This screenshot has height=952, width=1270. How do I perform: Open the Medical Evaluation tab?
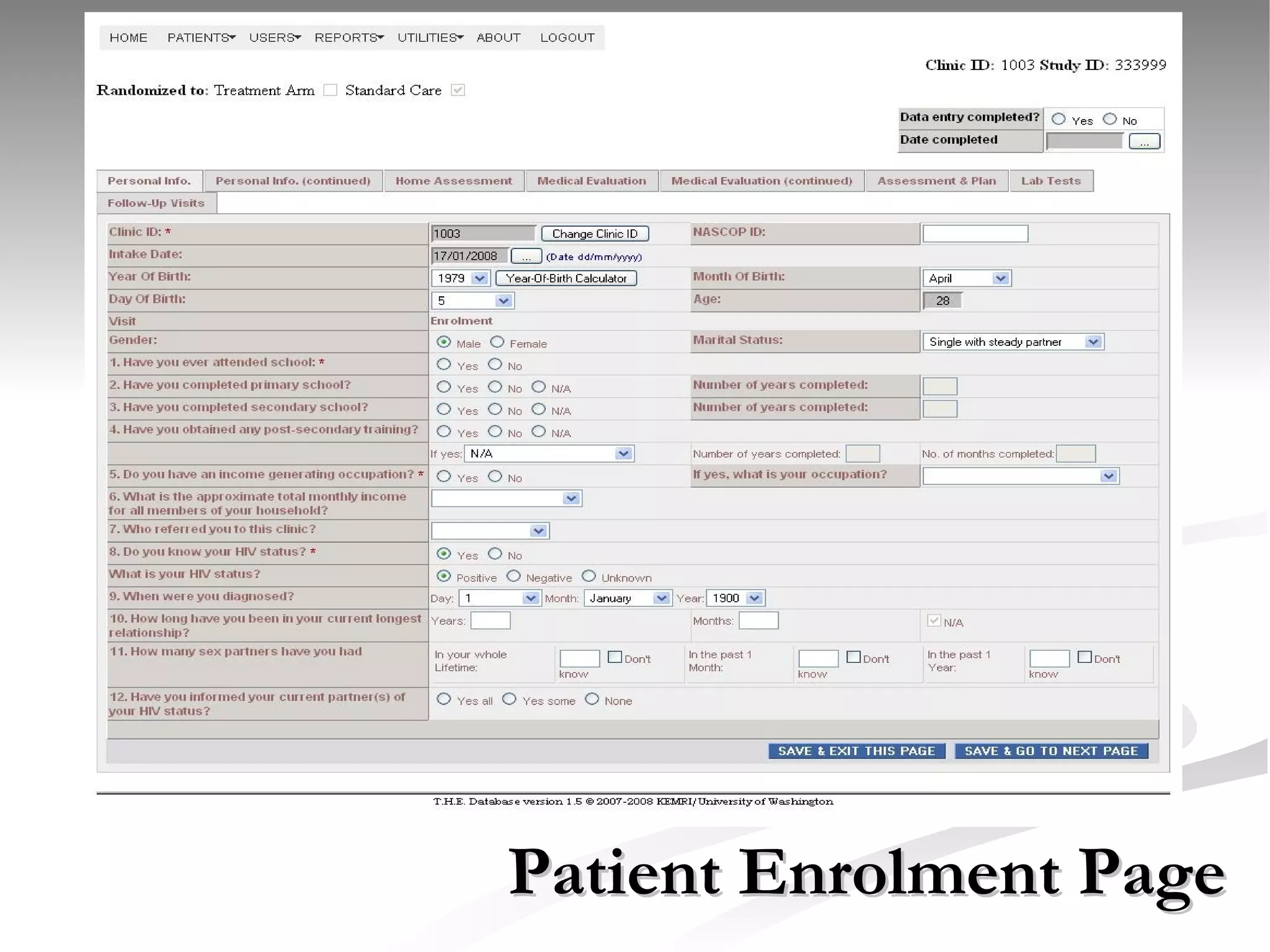pos(592,181)
